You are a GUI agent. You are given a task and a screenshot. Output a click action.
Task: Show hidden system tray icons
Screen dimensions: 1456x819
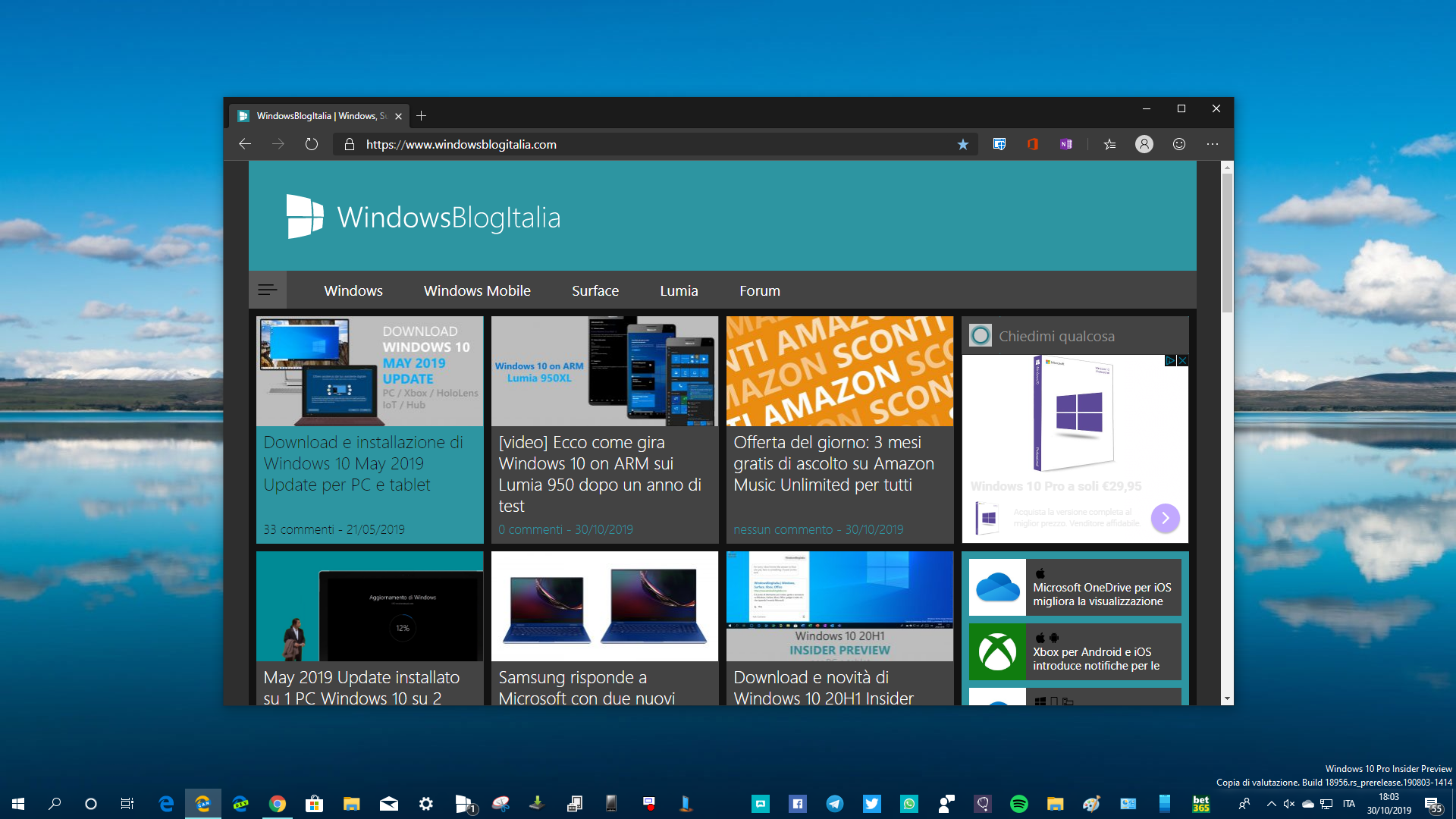(x=1272, y=804)
